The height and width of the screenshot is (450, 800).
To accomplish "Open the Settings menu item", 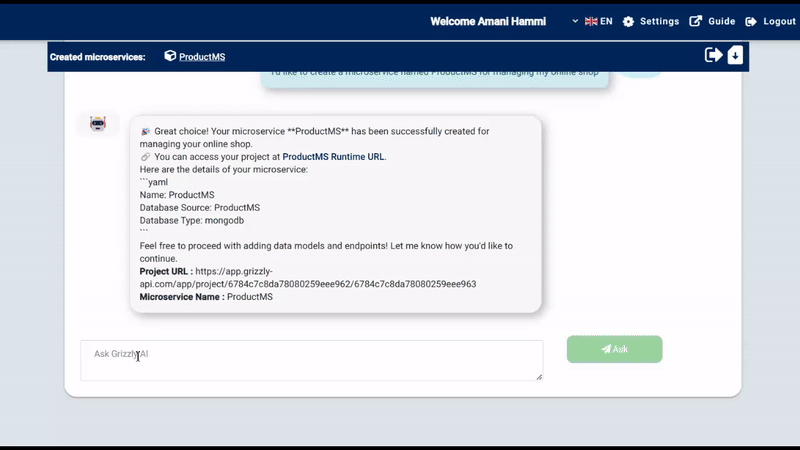I will (659, 21).
